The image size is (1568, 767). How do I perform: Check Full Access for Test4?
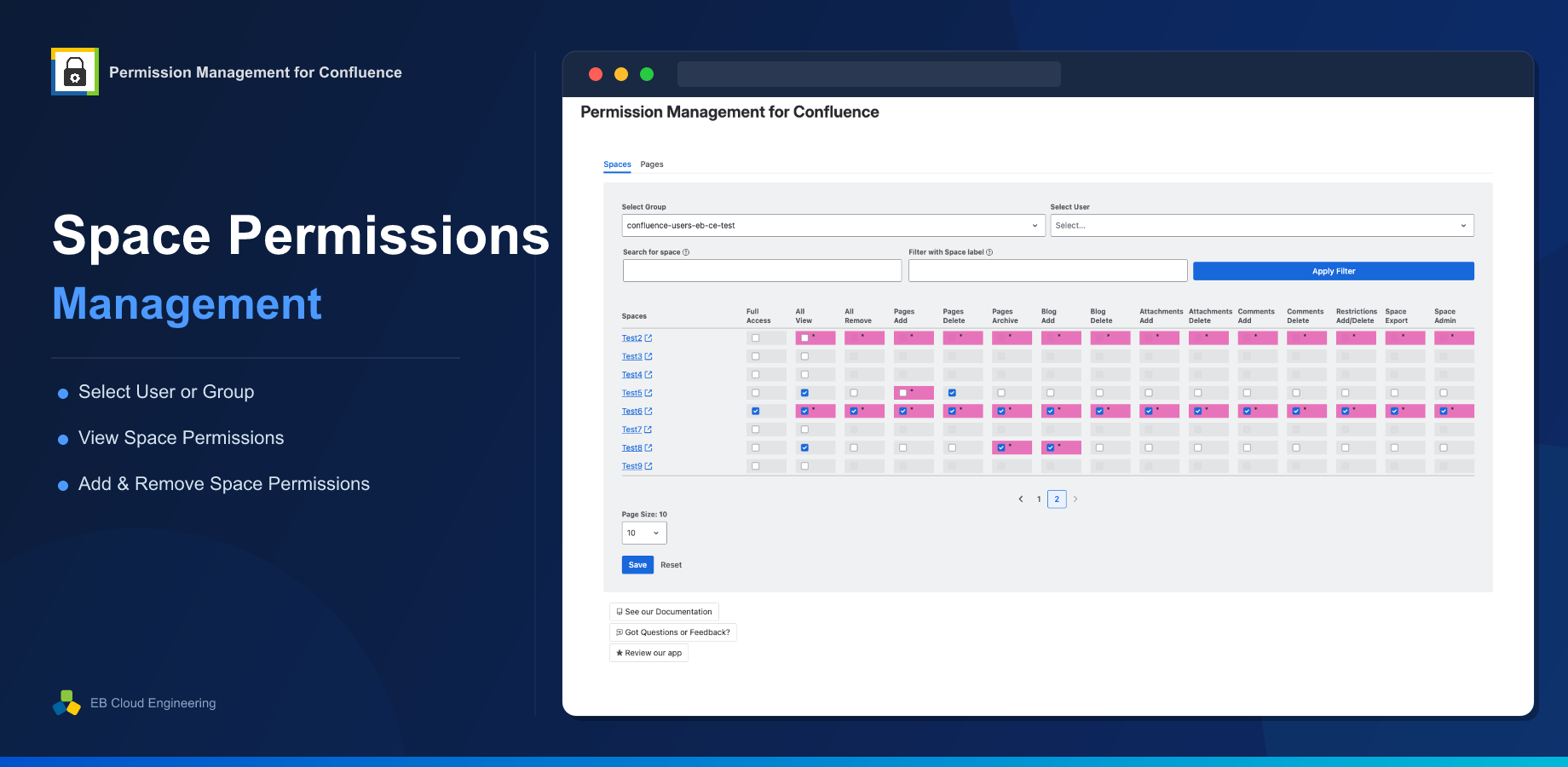pos(756,375)
